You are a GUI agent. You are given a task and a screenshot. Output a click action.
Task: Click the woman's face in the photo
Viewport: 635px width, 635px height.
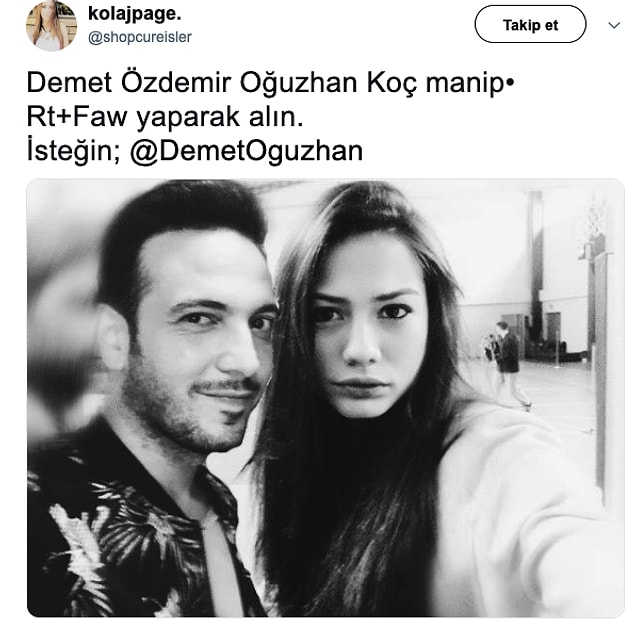pyautogui.click(x=364, y=328)
